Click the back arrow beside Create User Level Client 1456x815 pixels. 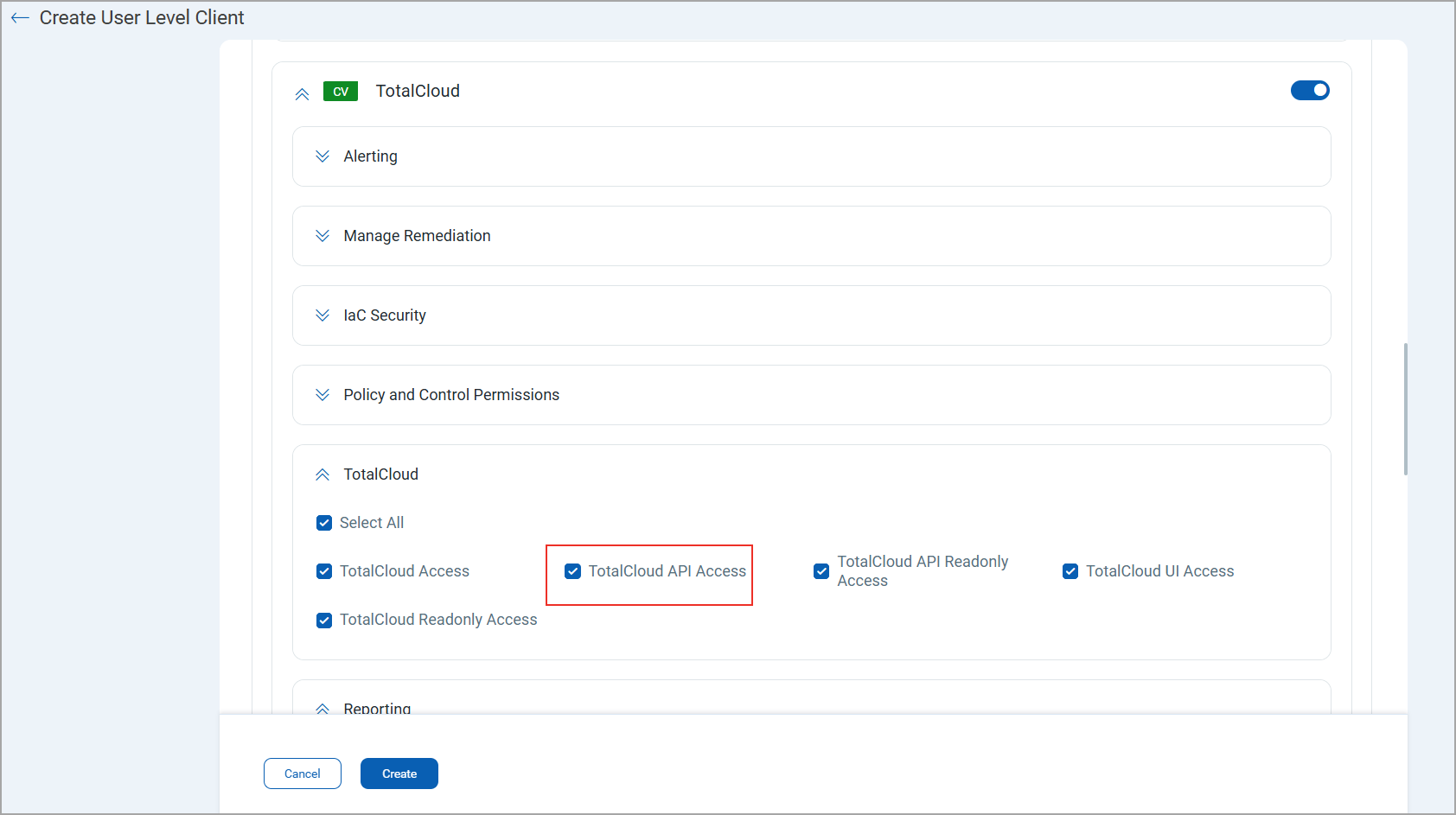(20, 18)
